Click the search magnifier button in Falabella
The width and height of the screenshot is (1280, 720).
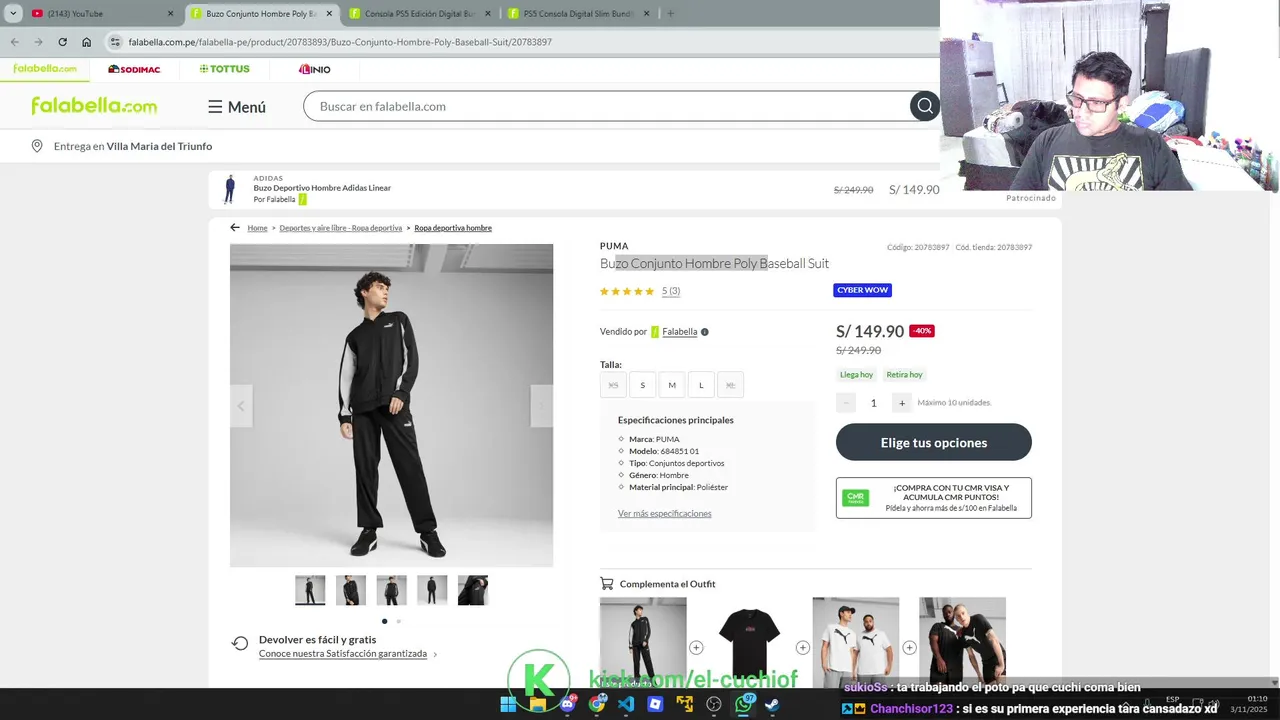(925, 106)
